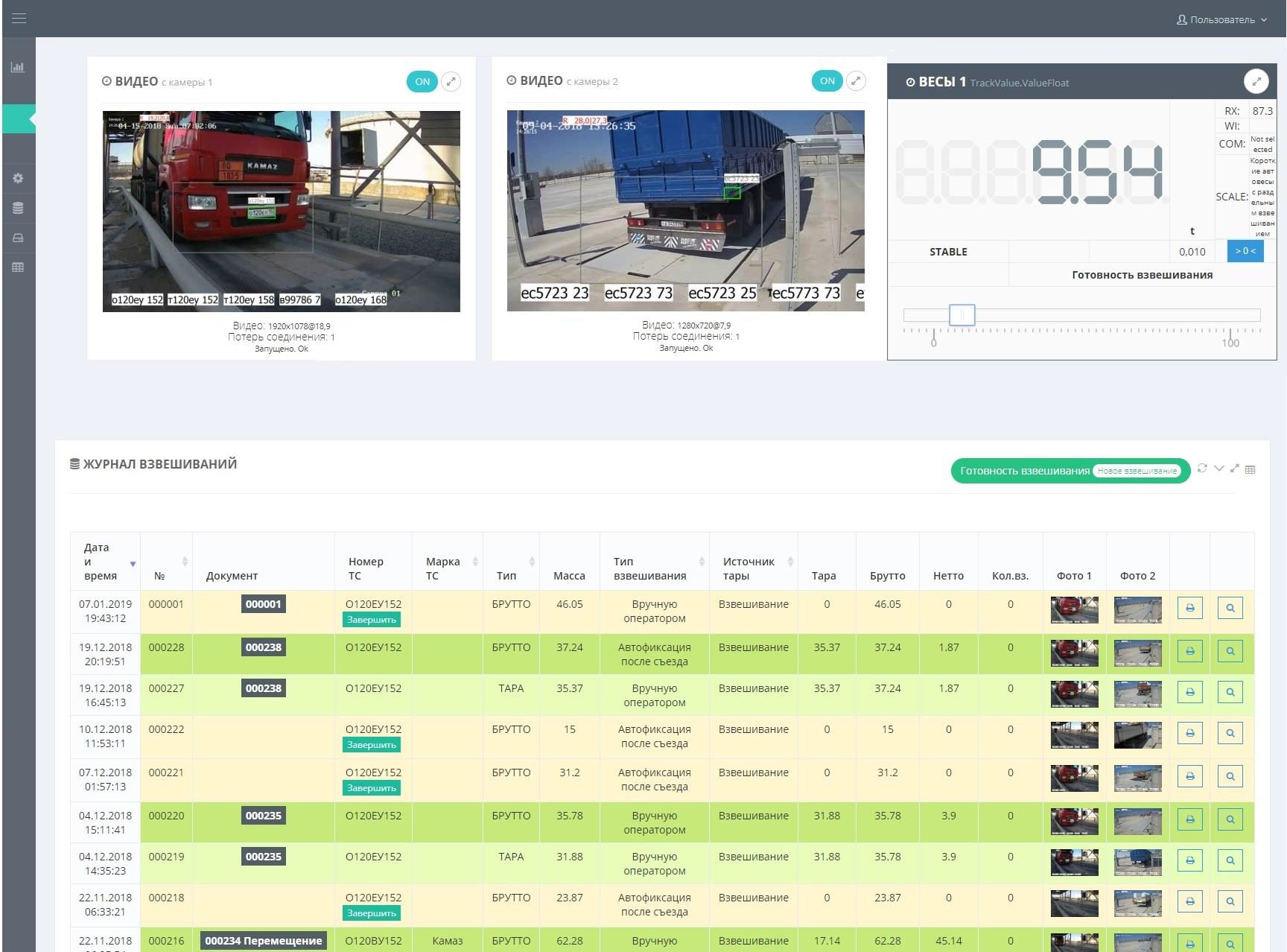Click the scale weight slider handle
The width and height of the screenshot is (1287, 952).
tap(962, 315)
